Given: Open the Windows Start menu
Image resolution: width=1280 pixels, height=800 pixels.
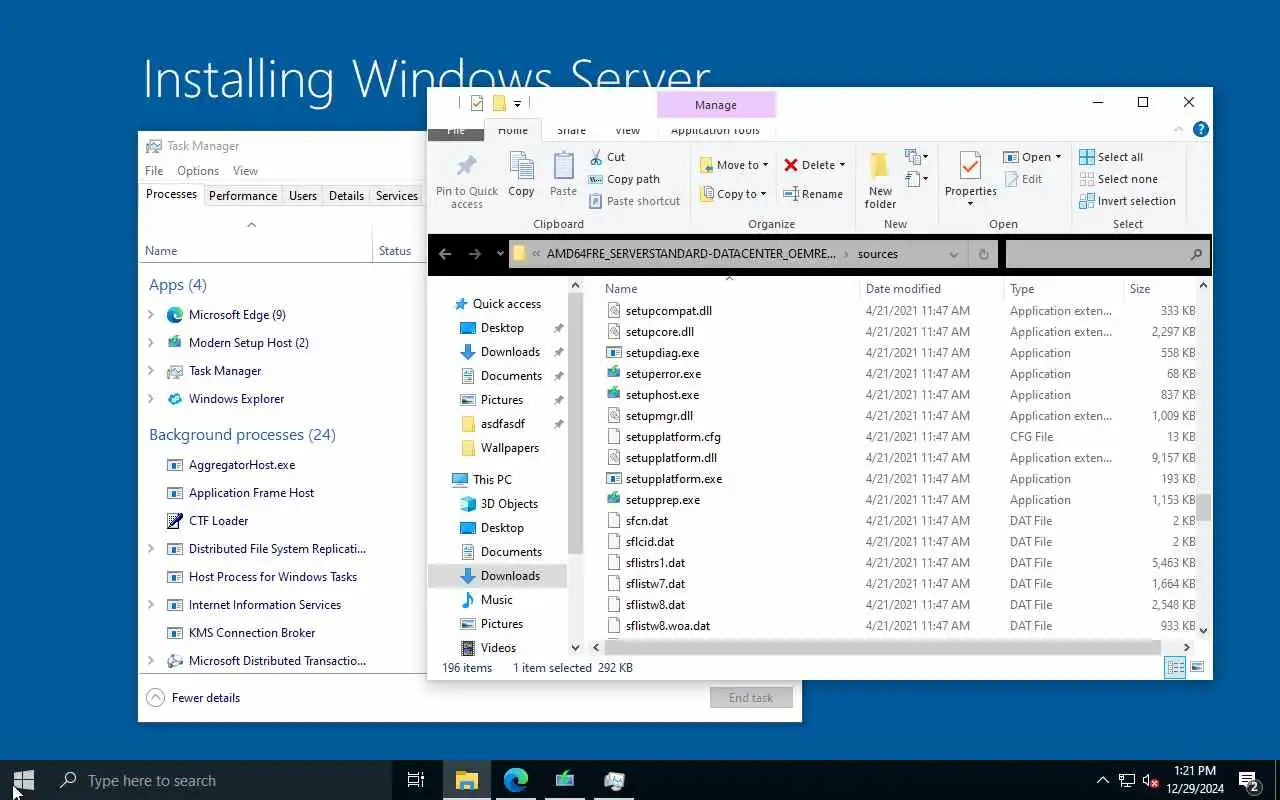Looking at the screenshot, I should tap(24, 780).
